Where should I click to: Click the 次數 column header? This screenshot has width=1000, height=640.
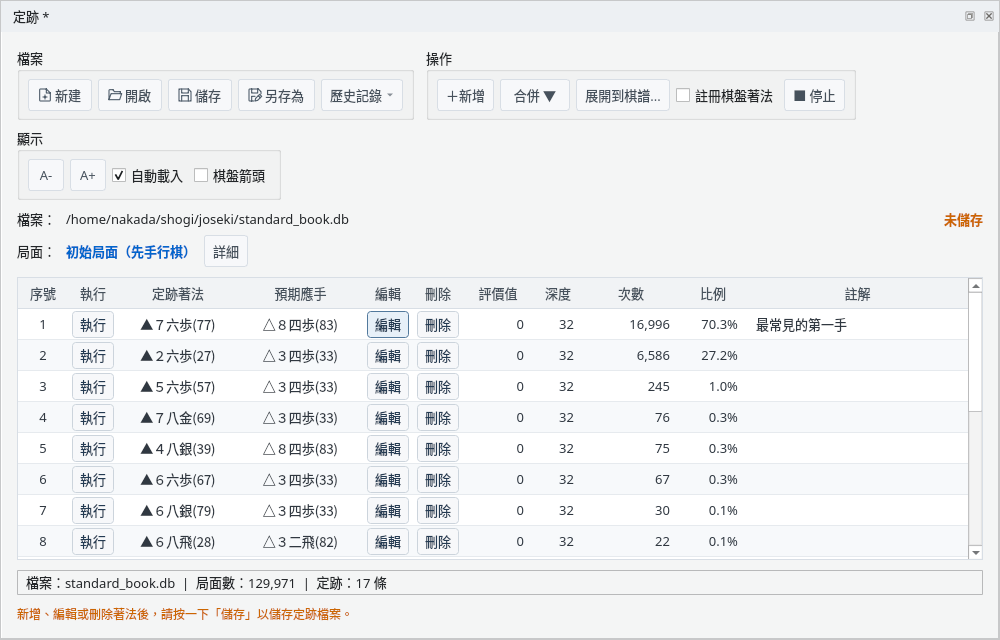[x=631, y=294]
